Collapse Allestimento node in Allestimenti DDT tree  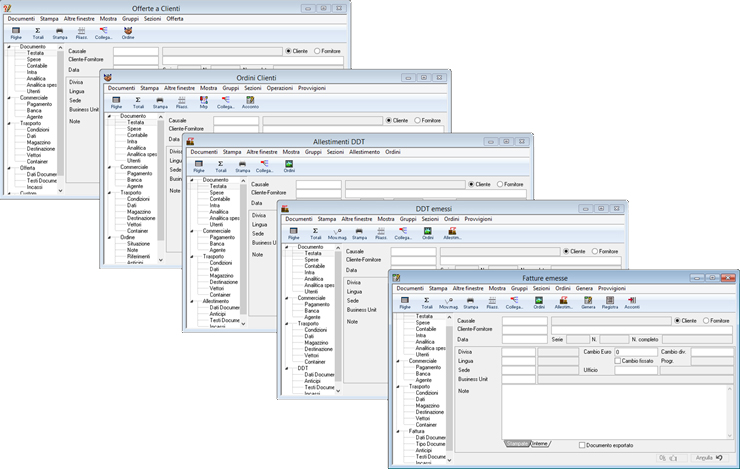click(192, 301)
